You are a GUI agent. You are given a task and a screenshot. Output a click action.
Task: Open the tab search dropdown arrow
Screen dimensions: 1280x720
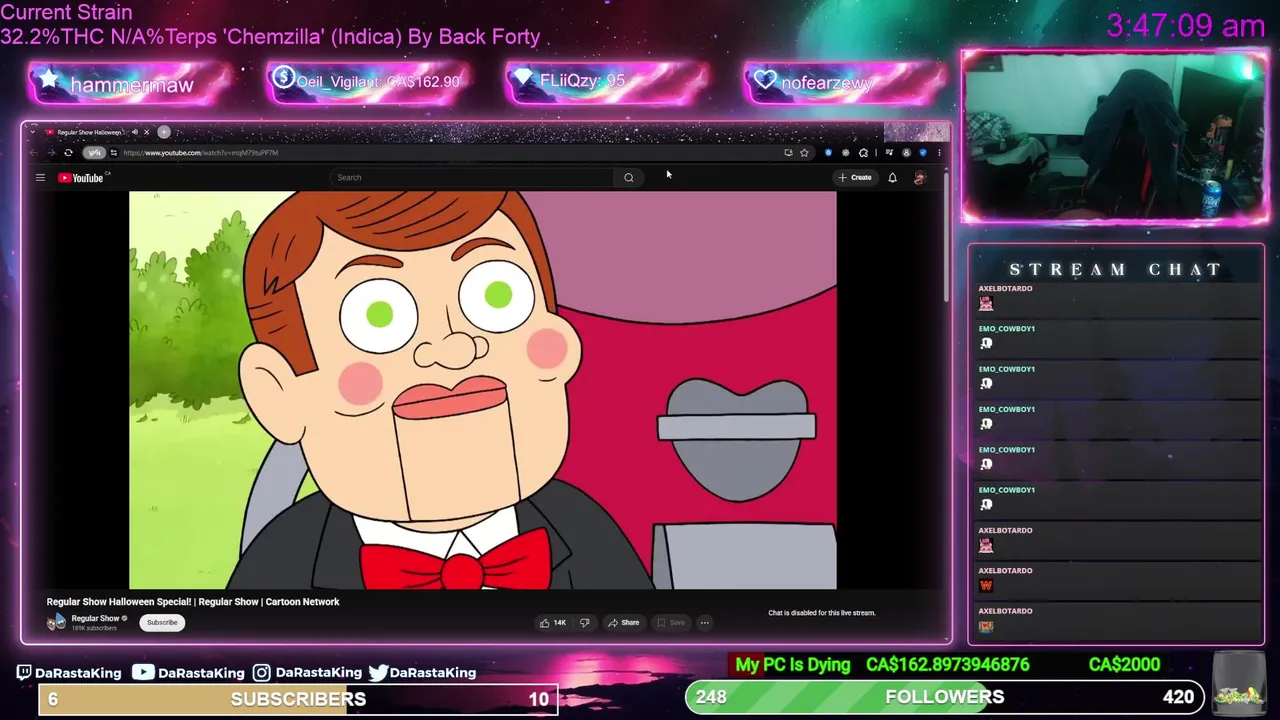tap(33, 132)
